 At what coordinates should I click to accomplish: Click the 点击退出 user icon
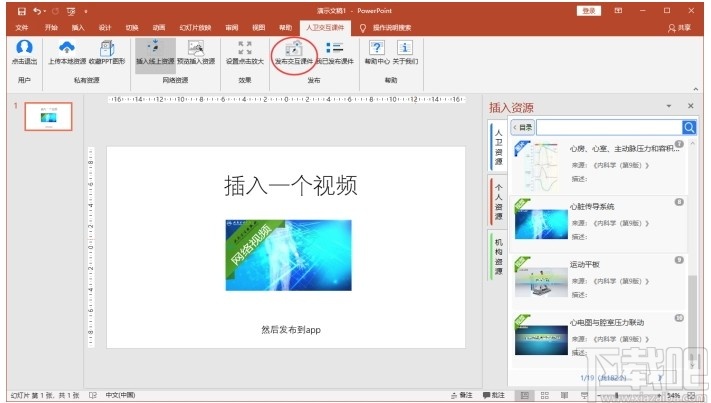(24, 47)
